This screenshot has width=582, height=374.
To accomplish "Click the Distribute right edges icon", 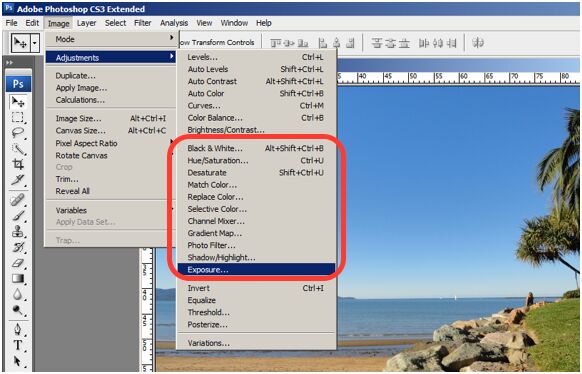I will [x=451, y=43].
